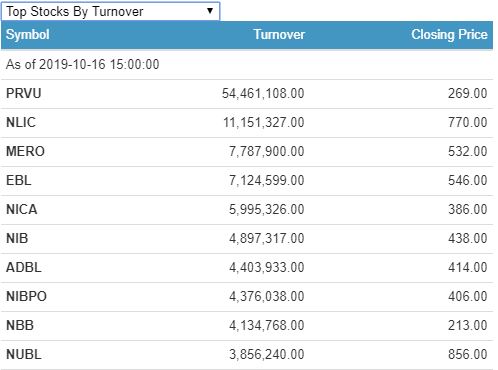Select the MERO stock symbol

pyautogui.click(x=25, y=151)
